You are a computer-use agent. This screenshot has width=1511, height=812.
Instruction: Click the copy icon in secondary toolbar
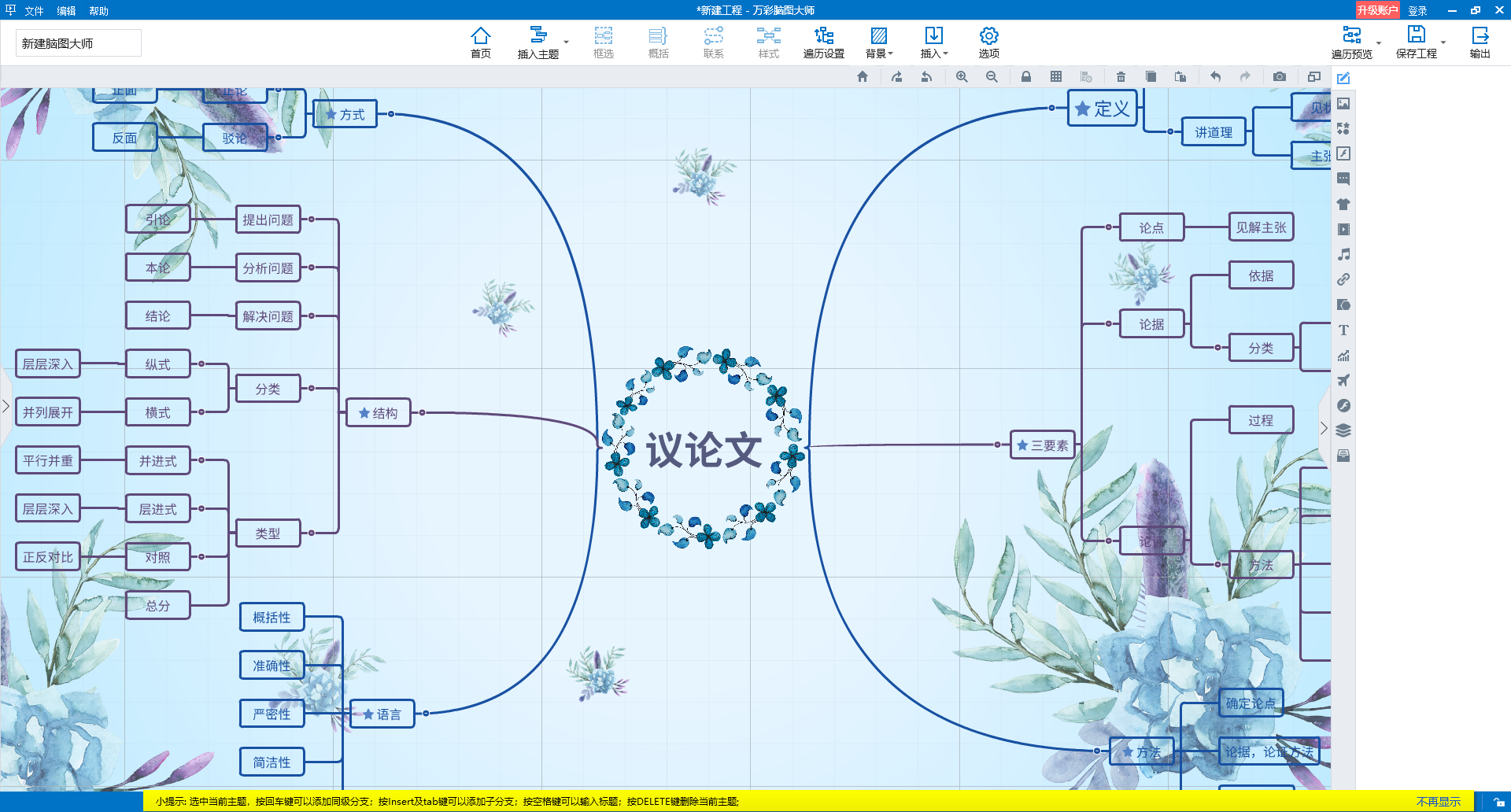[x=1151, y=76]
